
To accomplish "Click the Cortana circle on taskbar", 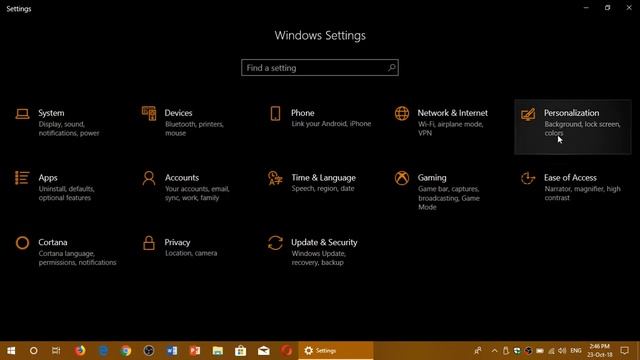I will (33, 351).
